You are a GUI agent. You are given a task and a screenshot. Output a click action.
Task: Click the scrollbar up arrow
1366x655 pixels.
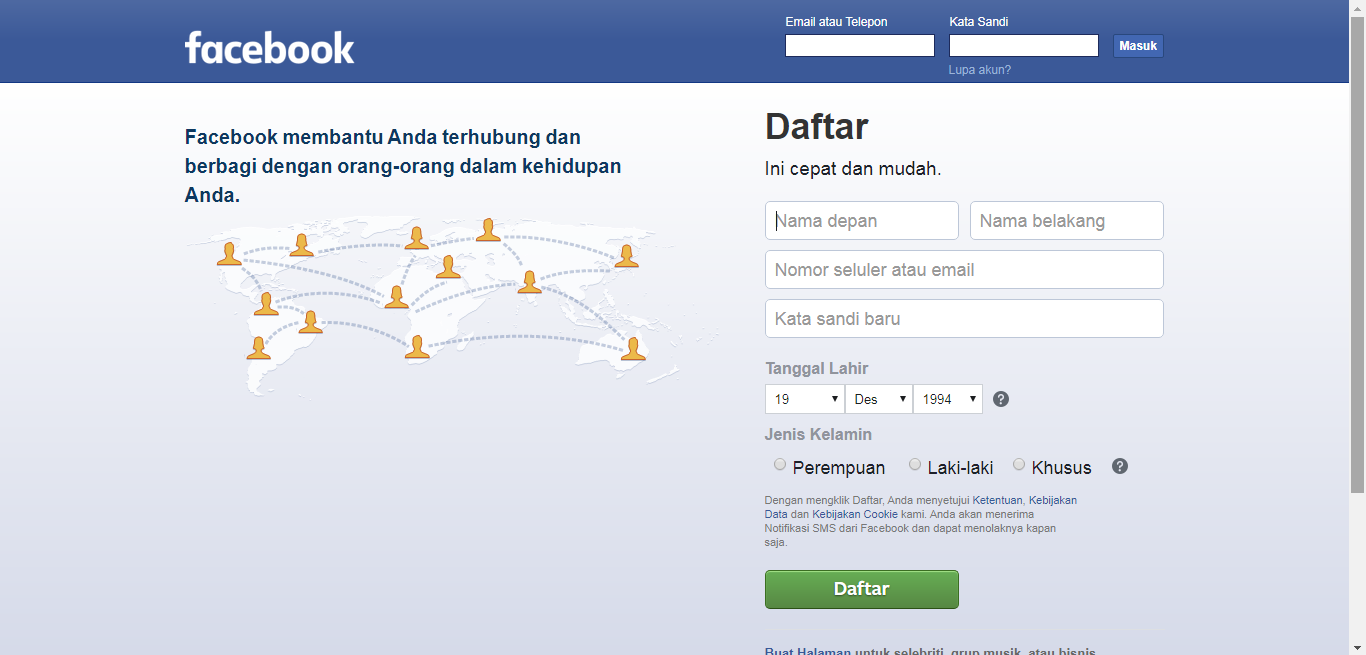(1359, 7)
